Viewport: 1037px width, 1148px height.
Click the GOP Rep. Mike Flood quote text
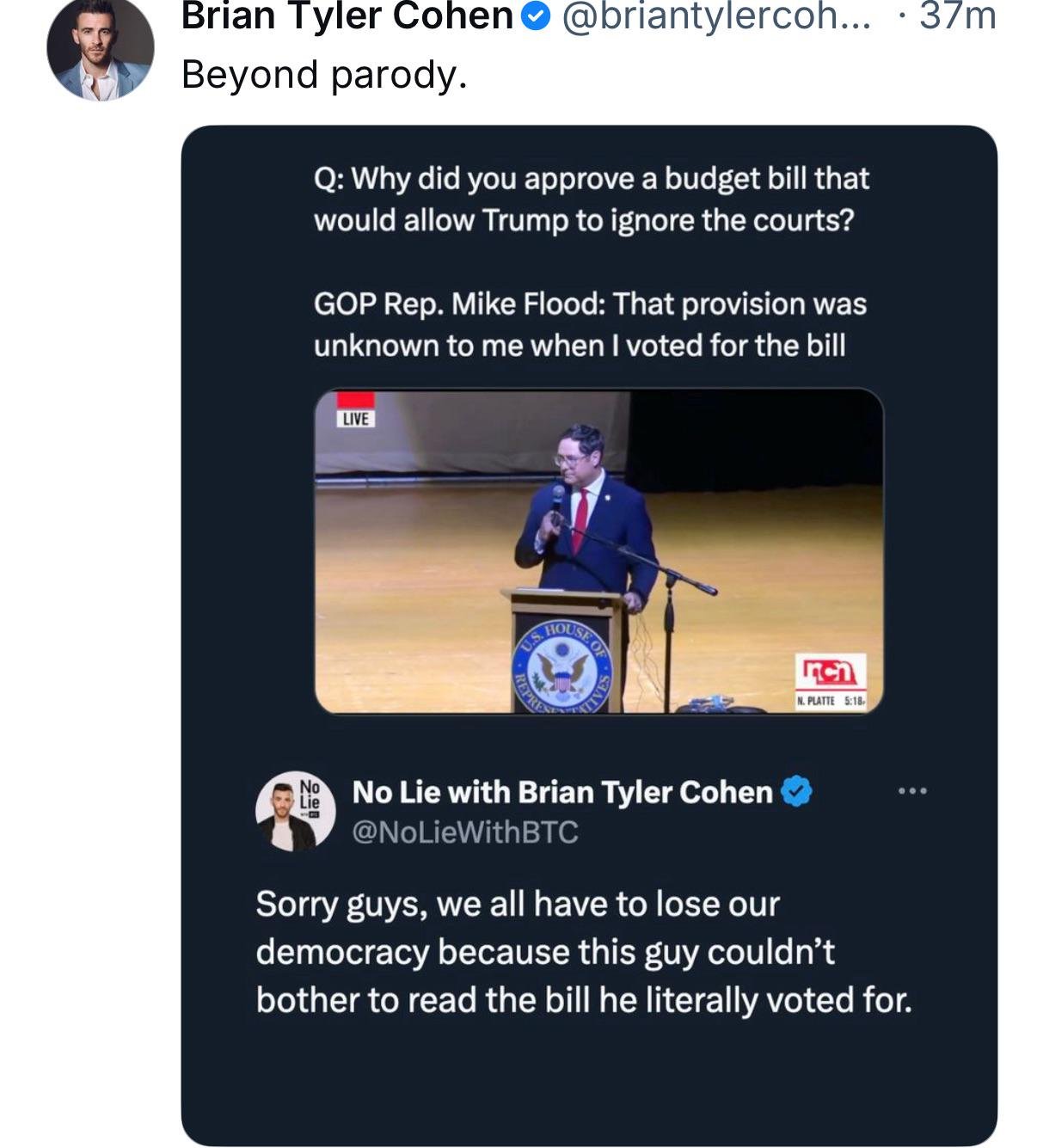coord(590,324)
